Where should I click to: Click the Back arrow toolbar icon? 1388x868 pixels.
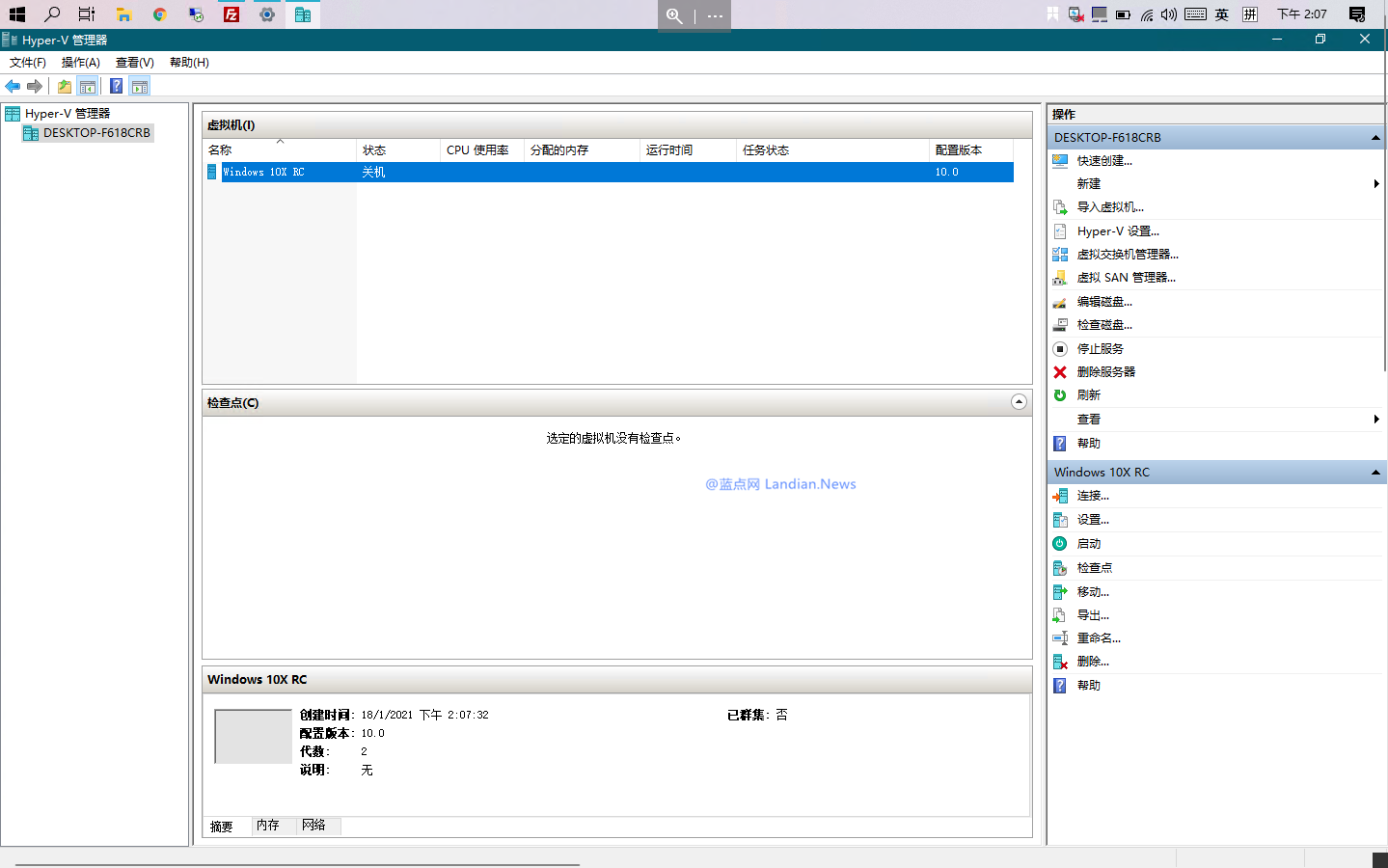(x=13, y=86)
